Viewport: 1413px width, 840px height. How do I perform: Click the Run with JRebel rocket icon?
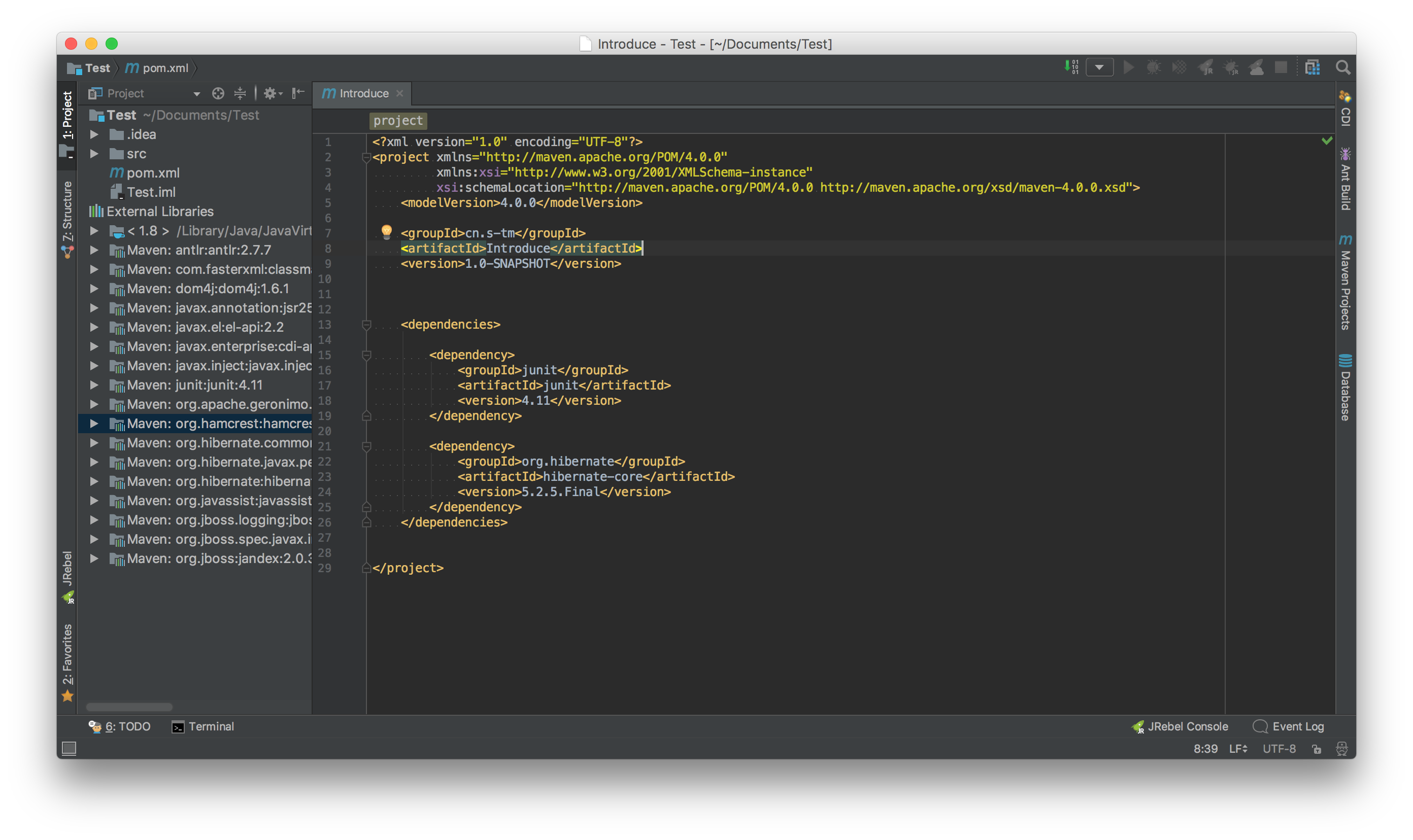pyautogui.click(x=1205, y=67)
